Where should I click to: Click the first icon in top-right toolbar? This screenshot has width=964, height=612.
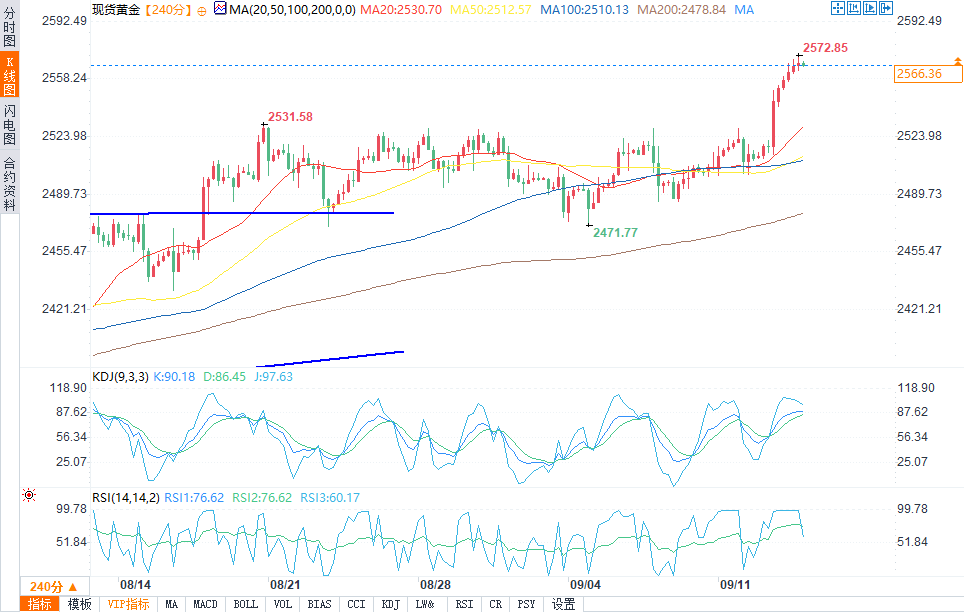click(837, 8)
